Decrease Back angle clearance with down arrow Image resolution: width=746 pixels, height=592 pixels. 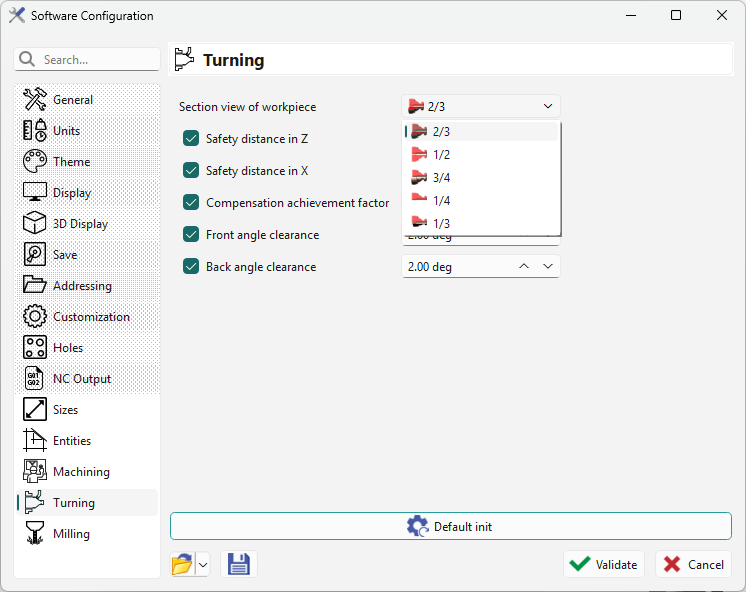[547, 266]
